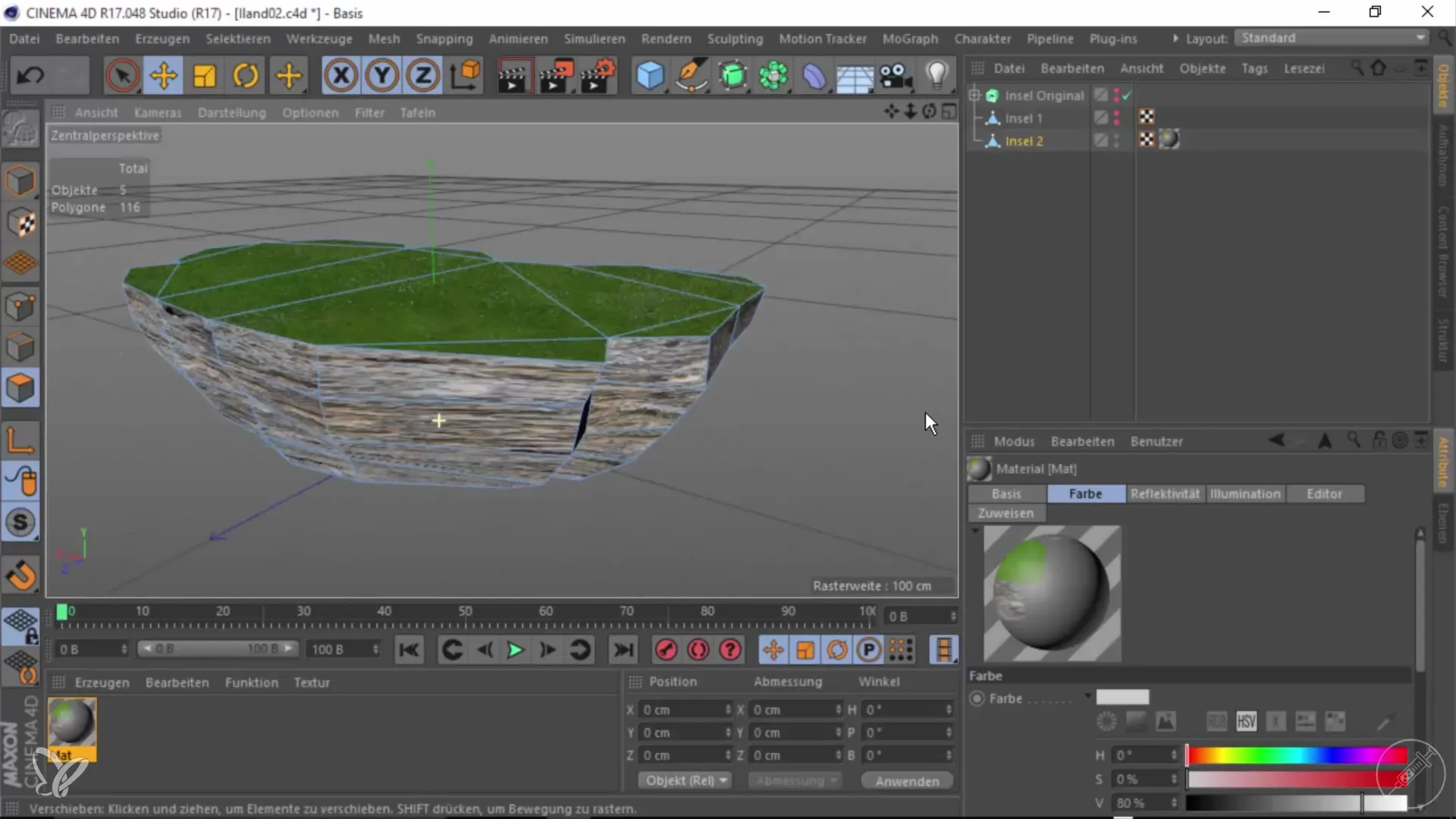Toggle Autokeying record button
The width and height of the screenshot is (1456, 819).
click(x=698, y=650)
